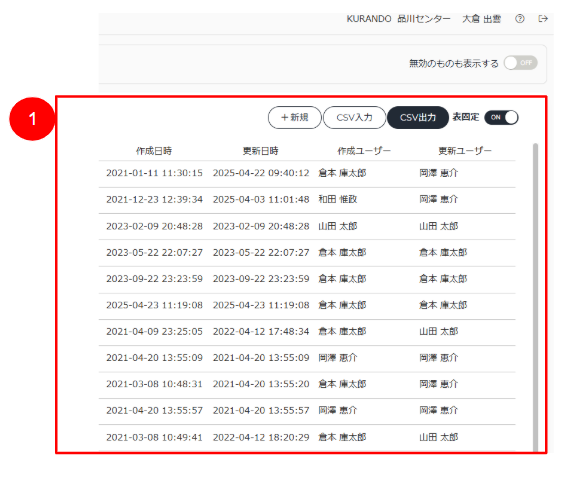Select the cell 2025-04-03 11:01:48

click(x=261, y=199)
